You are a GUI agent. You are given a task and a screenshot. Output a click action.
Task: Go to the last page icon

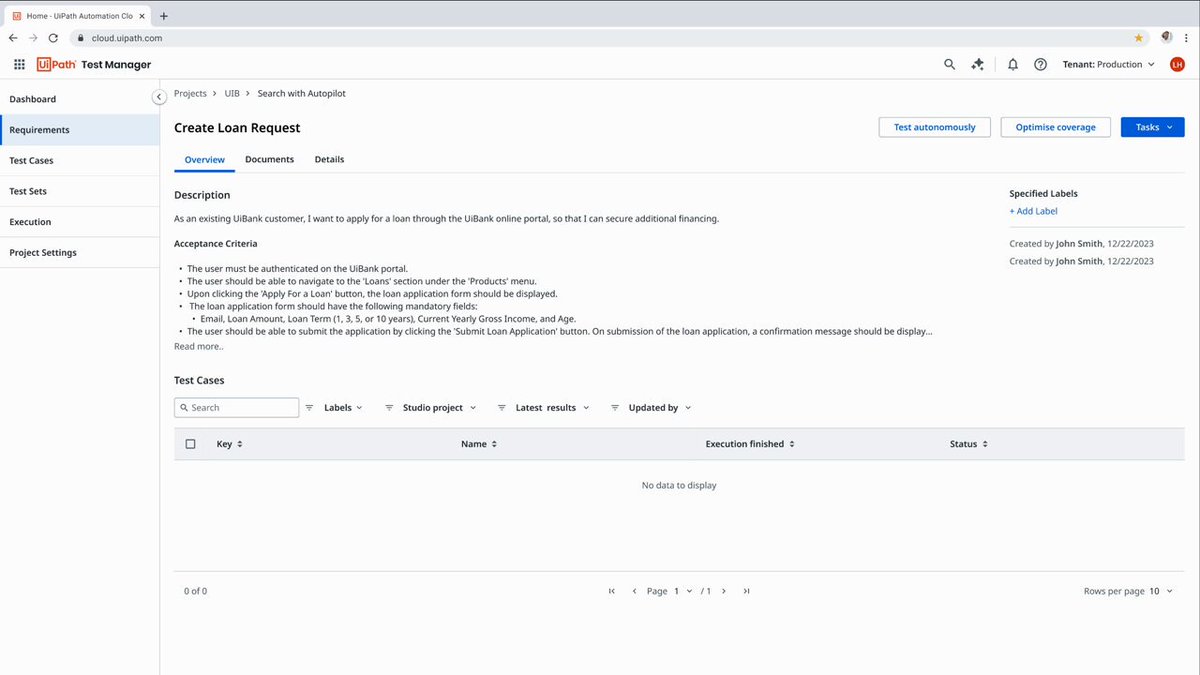point(746,591)
